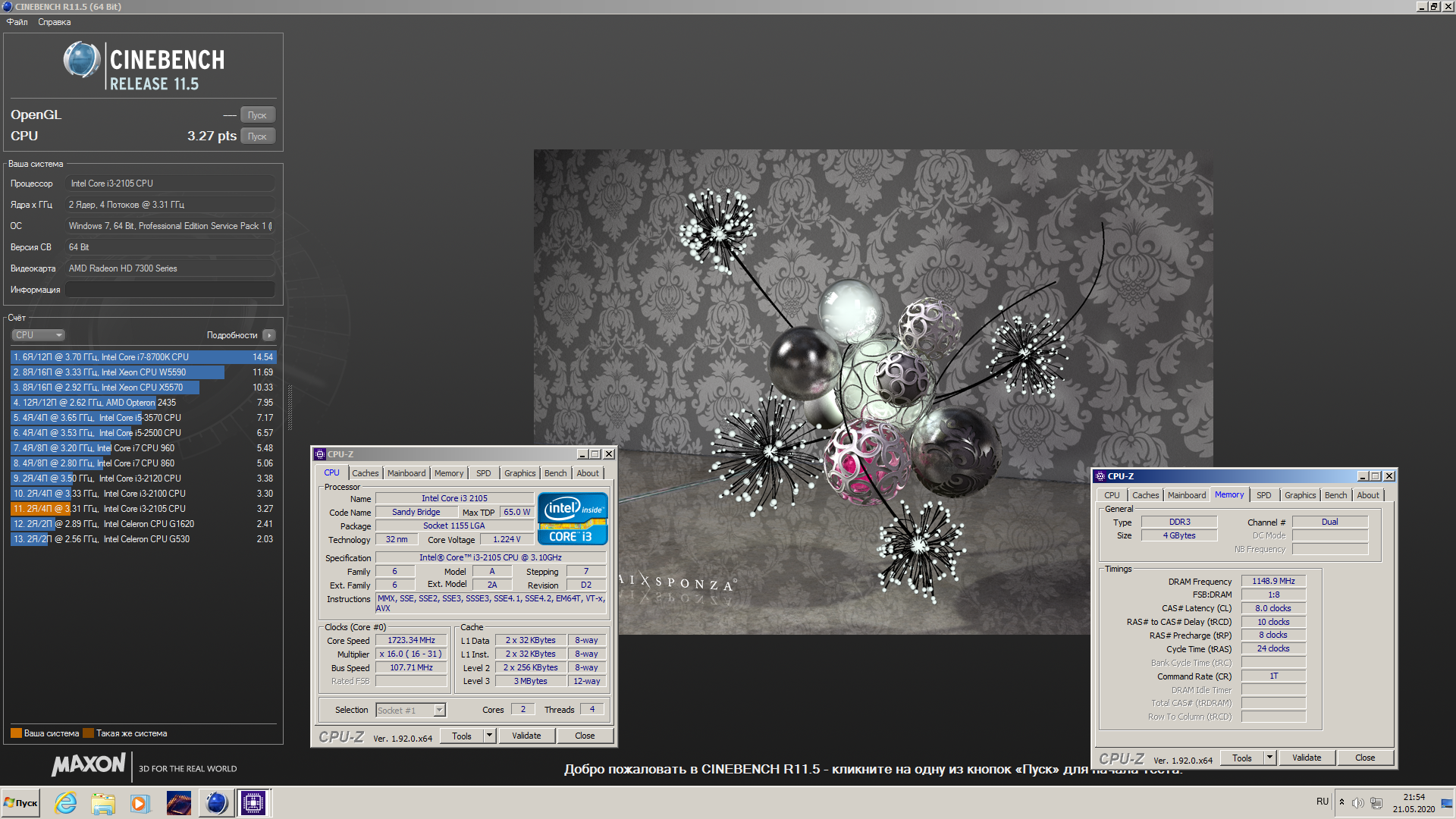Select the highlighted Intel Core i3-2105 row
The image size is (1456, 819).
(x=143, y=509)
